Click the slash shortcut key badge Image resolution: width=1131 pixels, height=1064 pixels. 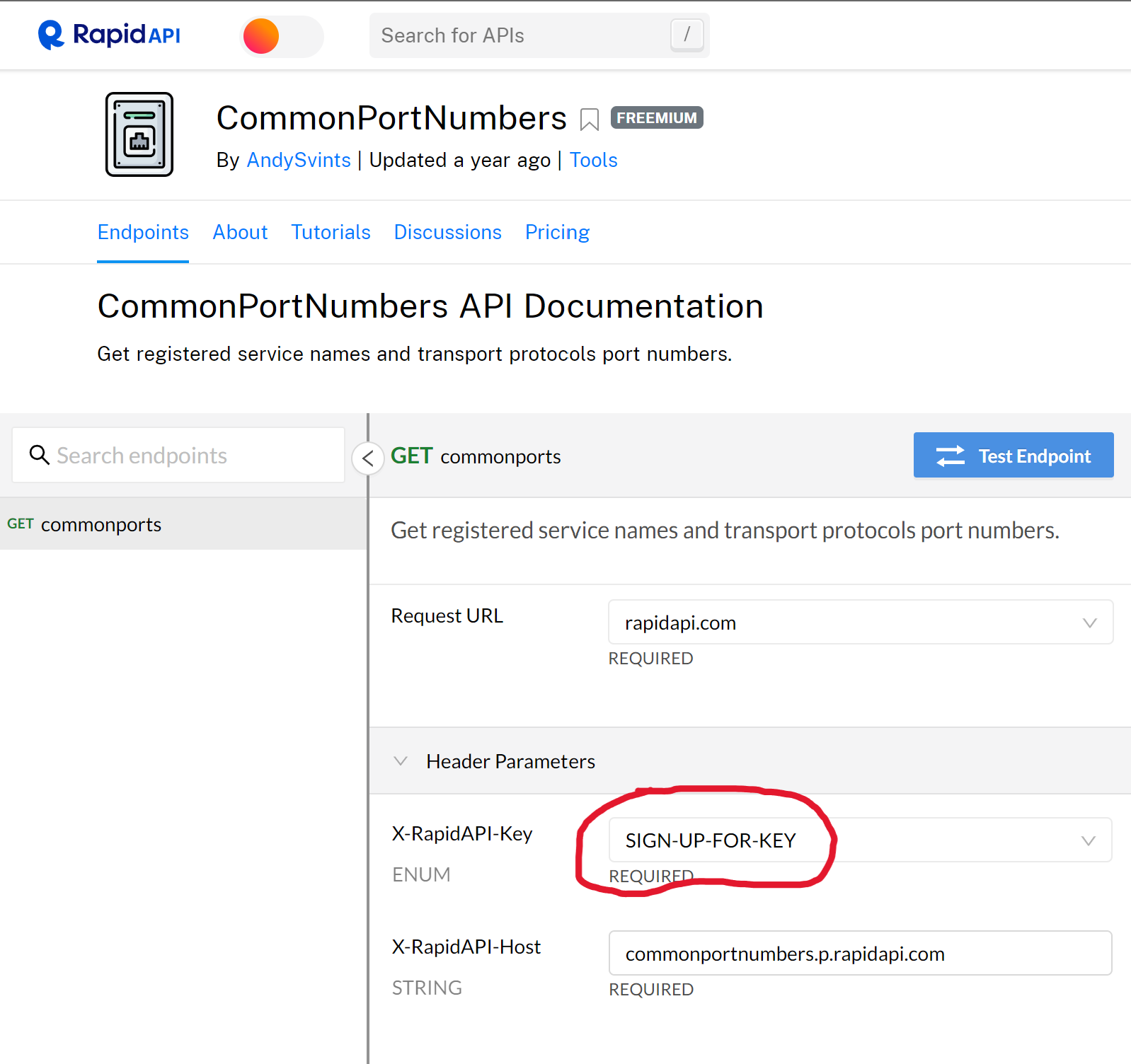687,35
